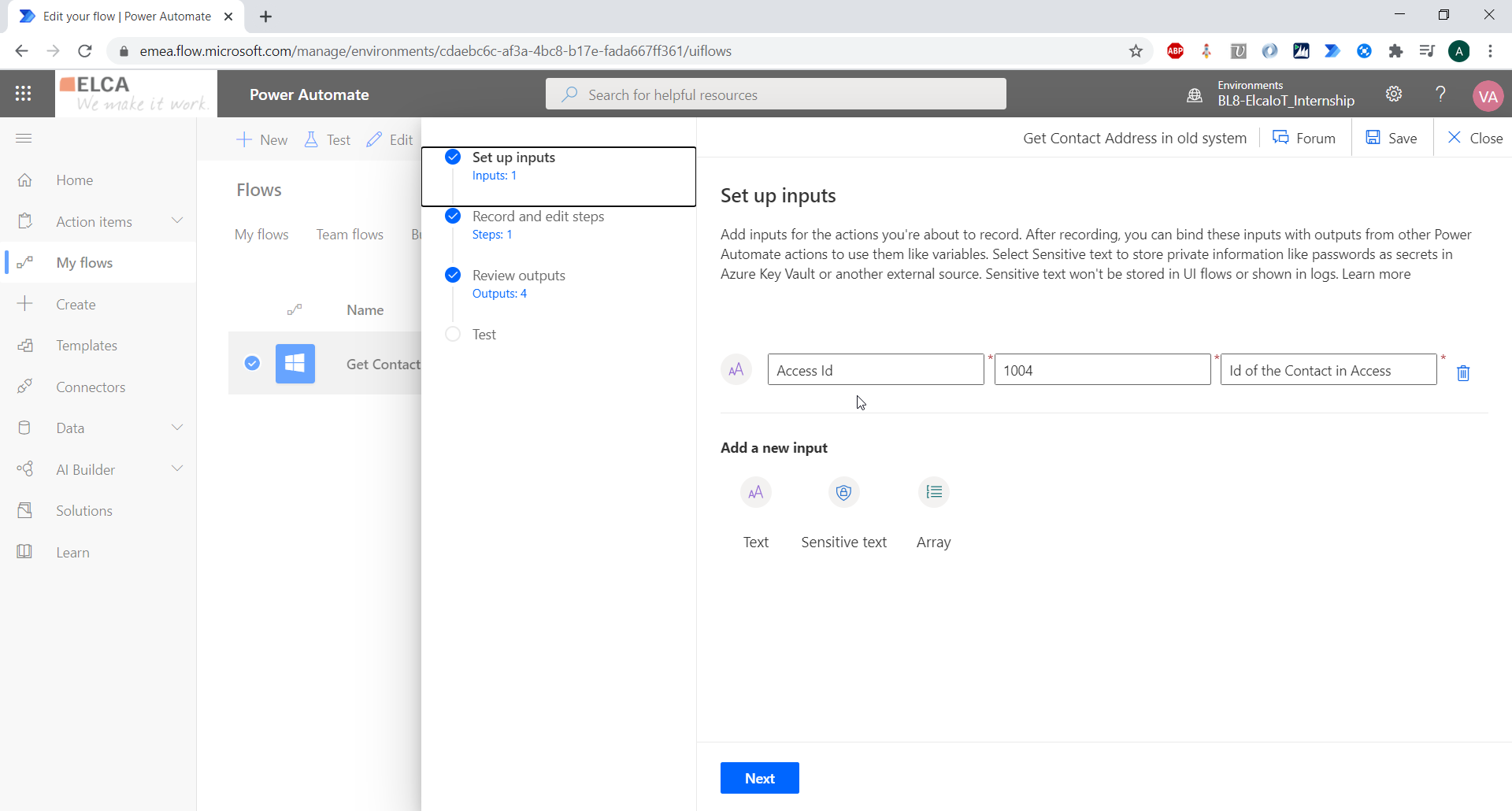Open the Help question mark icon
The height and width of the screenshot is (811, 1512).
pyautogui.click(x=1440, y=94)
